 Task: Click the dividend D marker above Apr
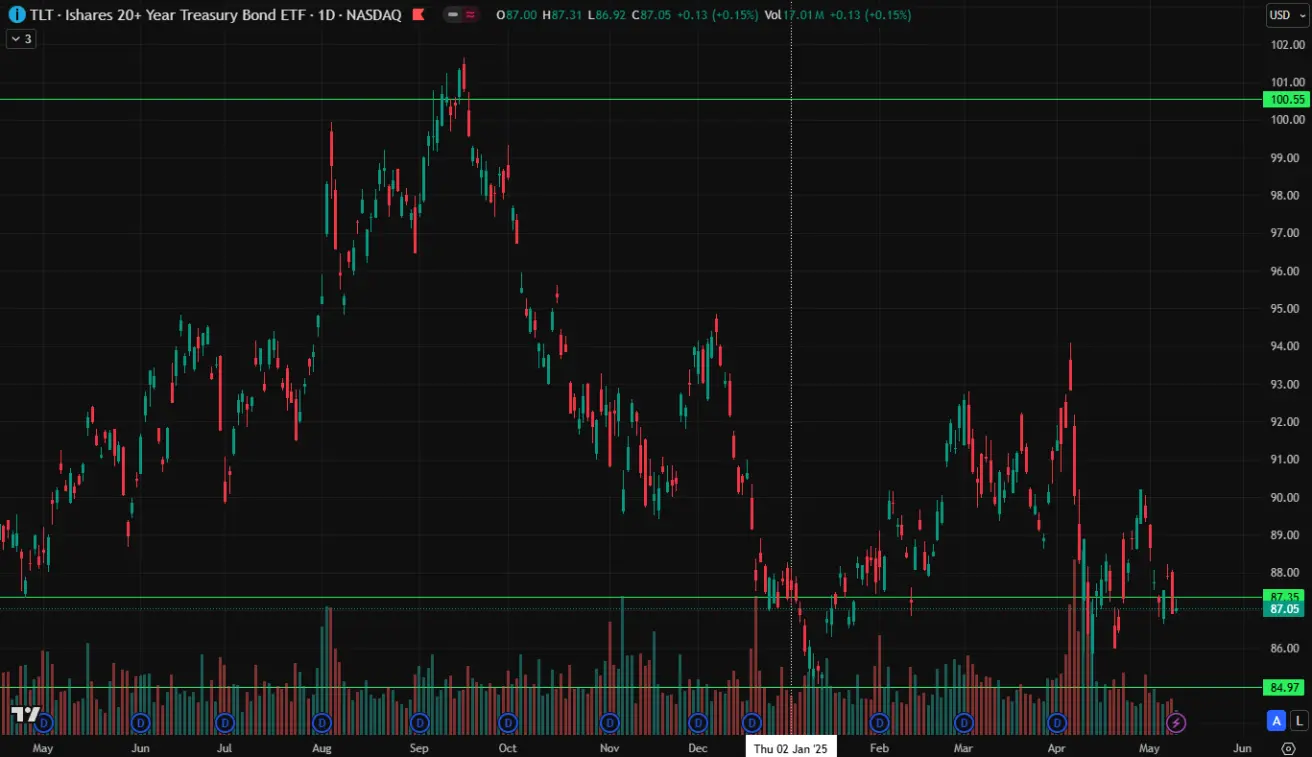click(x=1058, y=722)
